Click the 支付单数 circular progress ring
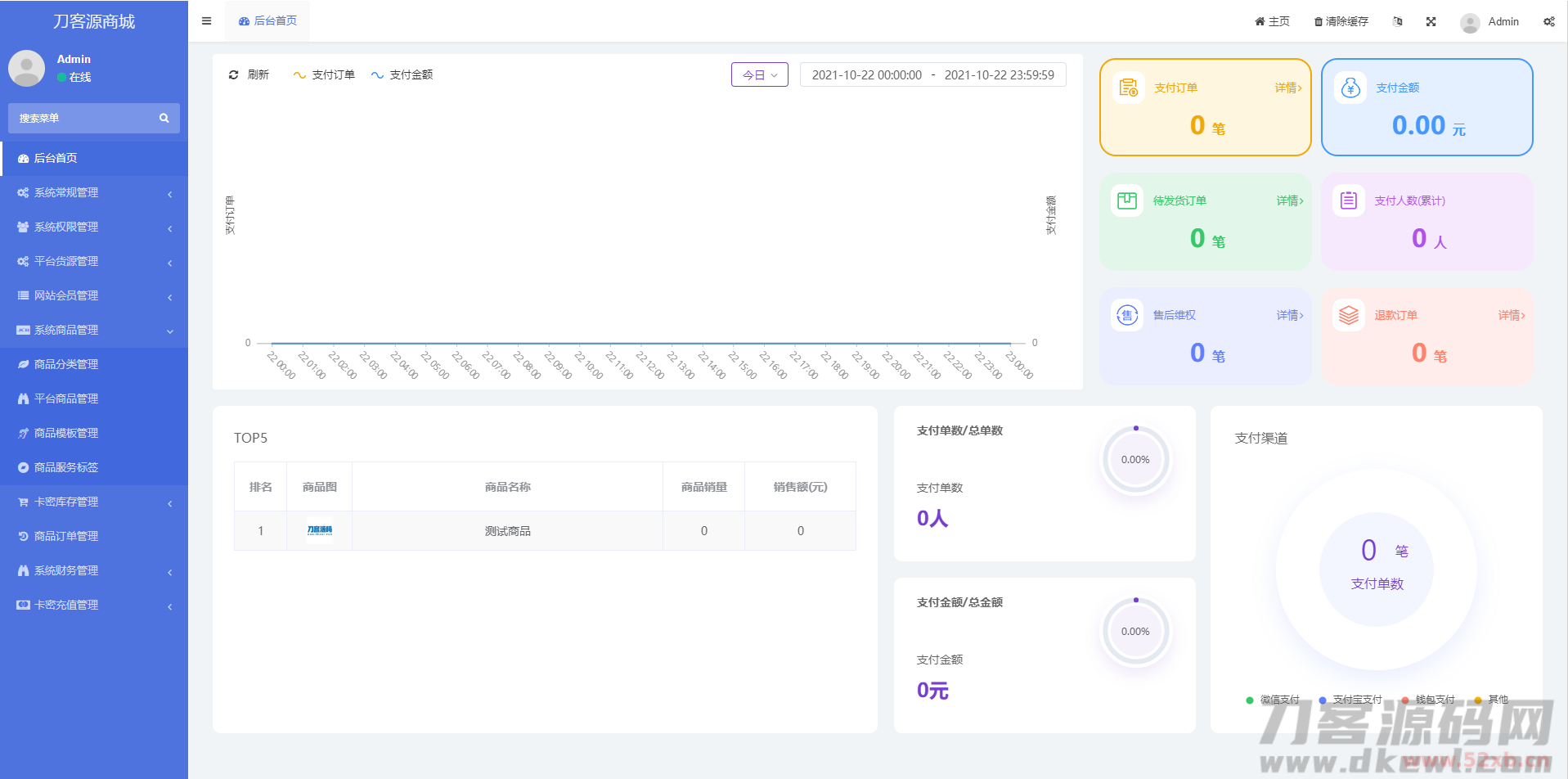This screenshot has width=1568, height=779. (1135, 460)
